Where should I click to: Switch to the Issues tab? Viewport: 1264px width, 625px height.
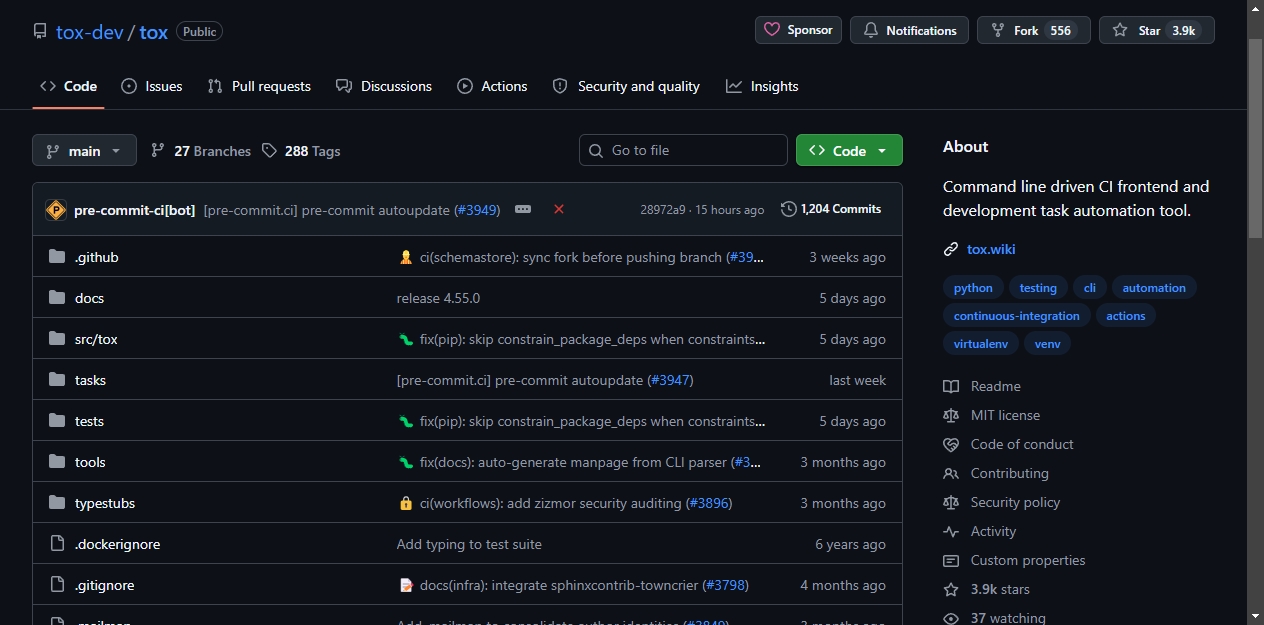152,86
